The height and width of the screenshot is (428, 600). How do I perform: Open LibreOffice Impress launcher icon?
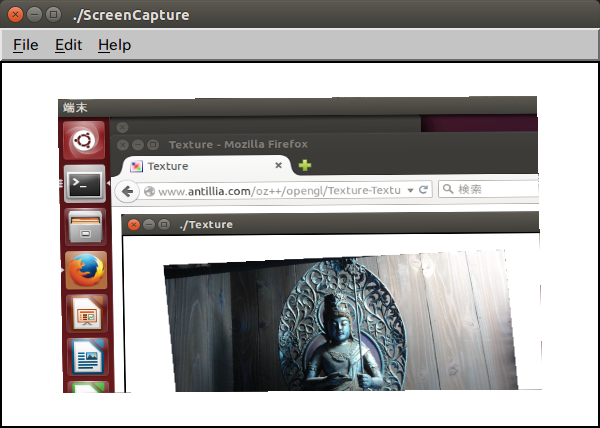86,313
